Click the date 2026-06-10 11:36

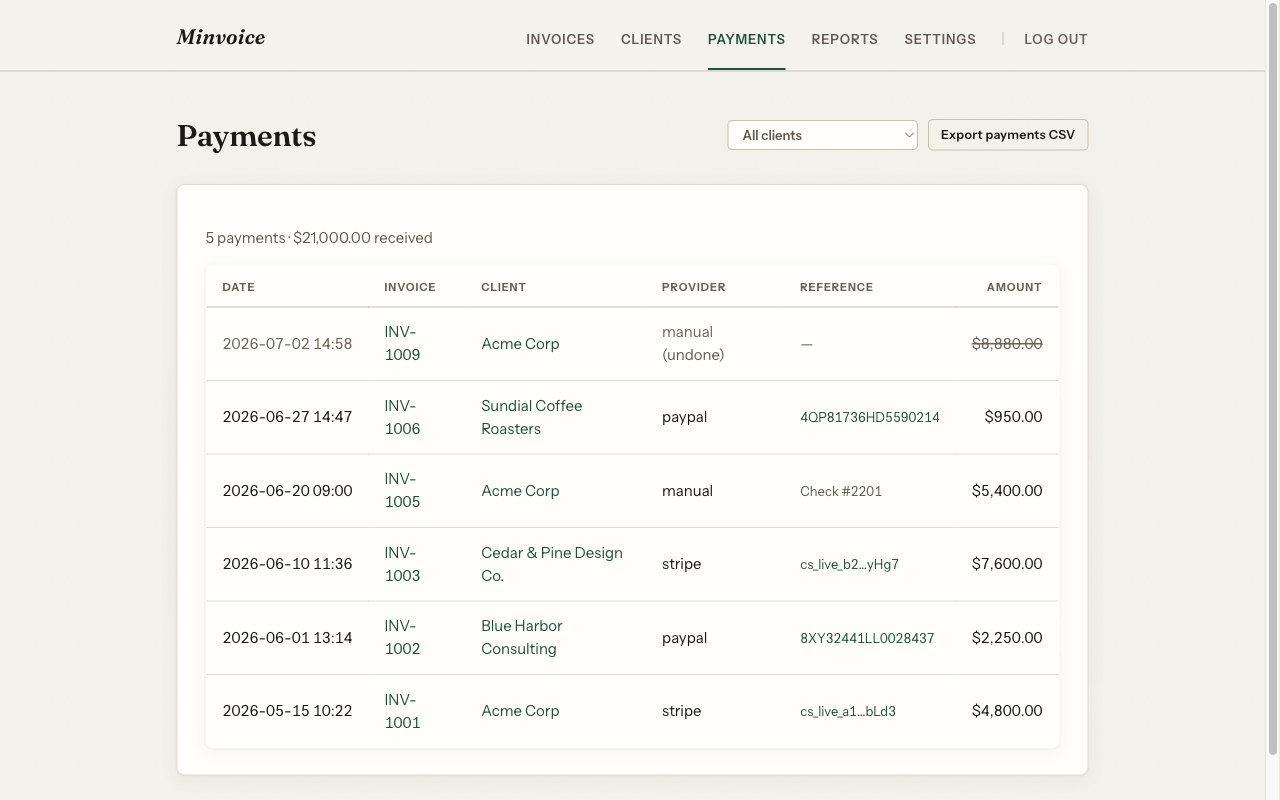[x=287, y=564]
